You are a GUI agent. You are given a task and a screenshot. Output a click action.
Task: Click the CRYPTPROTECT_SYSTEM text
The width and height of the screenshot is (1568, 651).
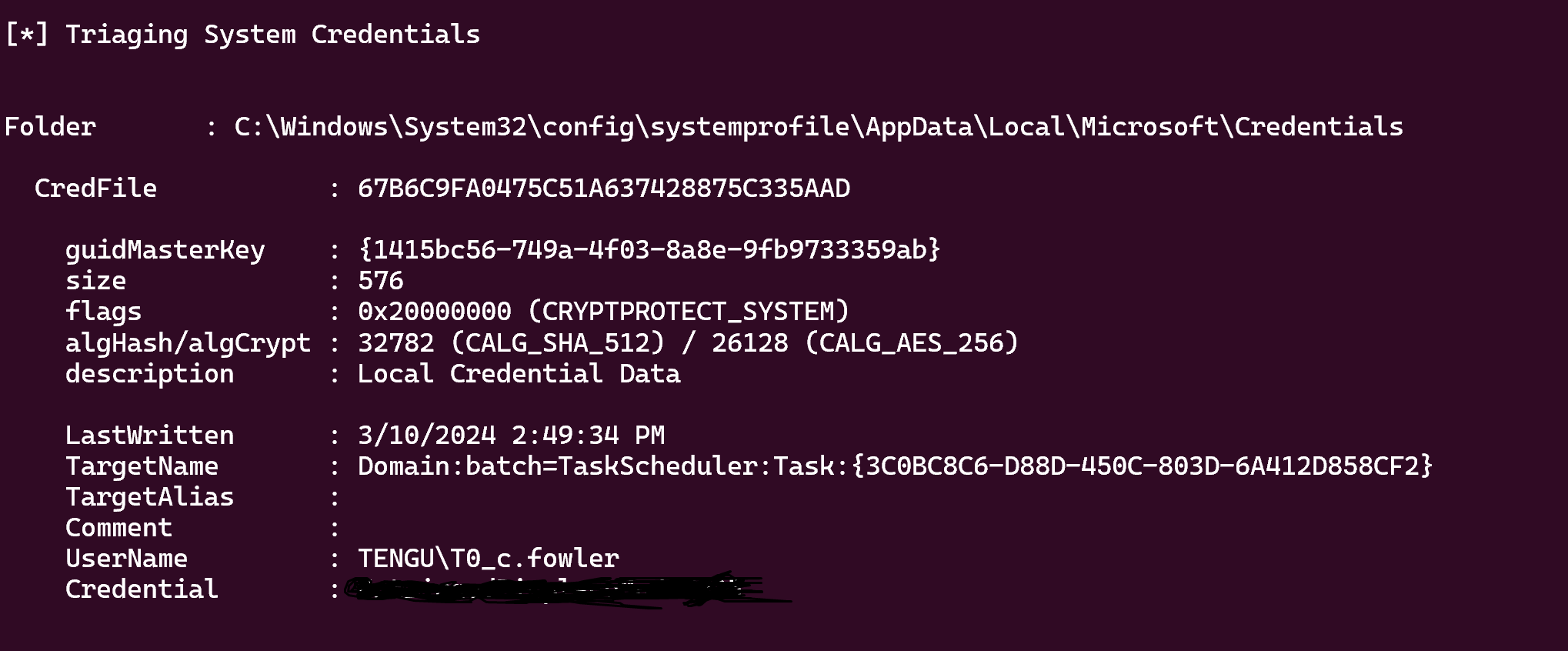coord(689,312)
